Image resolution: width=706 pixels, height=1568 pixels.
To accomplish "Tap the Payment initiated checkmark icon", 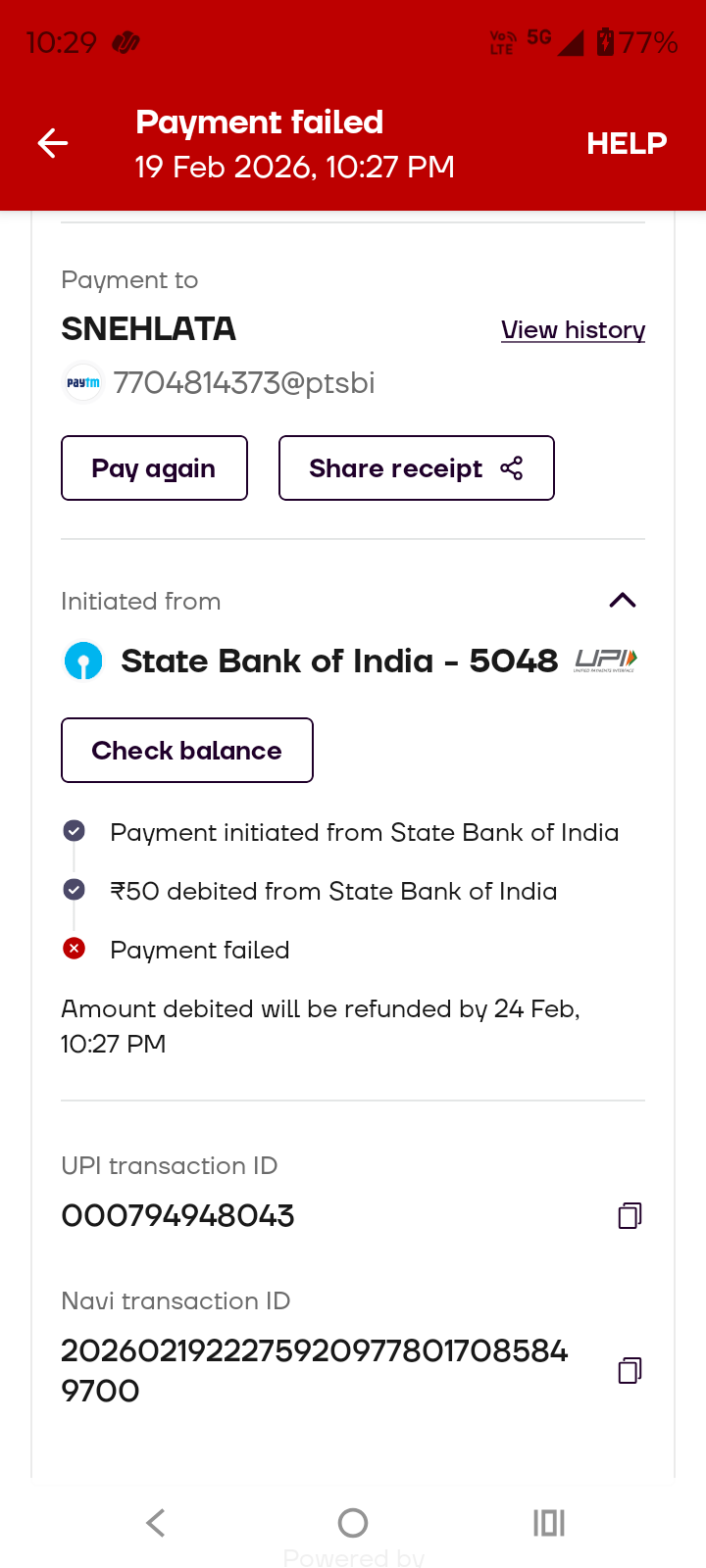I will pos(74,831).
